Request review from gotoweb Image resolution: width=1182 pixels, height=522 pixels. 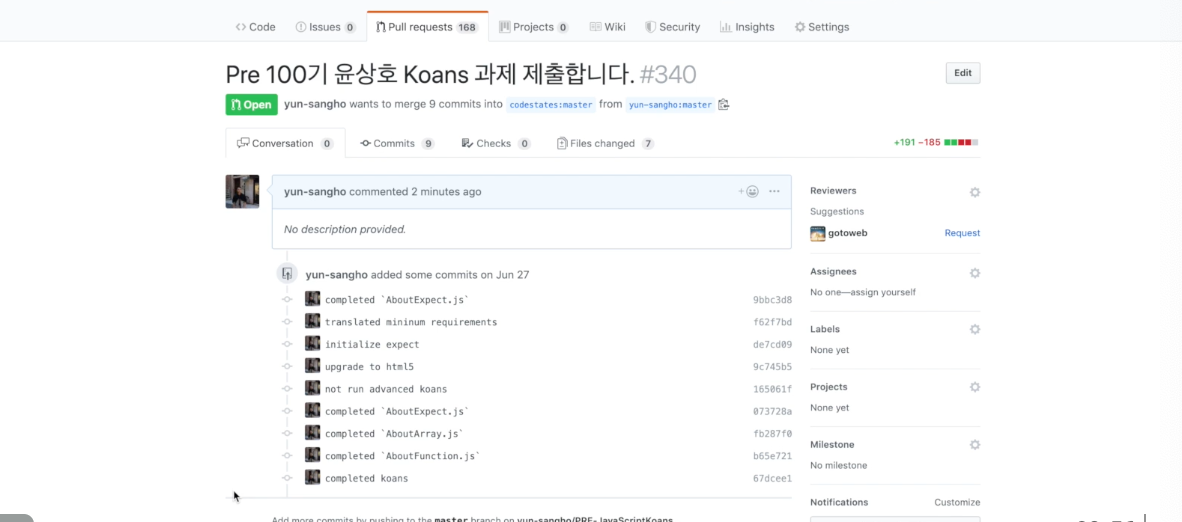[x=963, y=233]
